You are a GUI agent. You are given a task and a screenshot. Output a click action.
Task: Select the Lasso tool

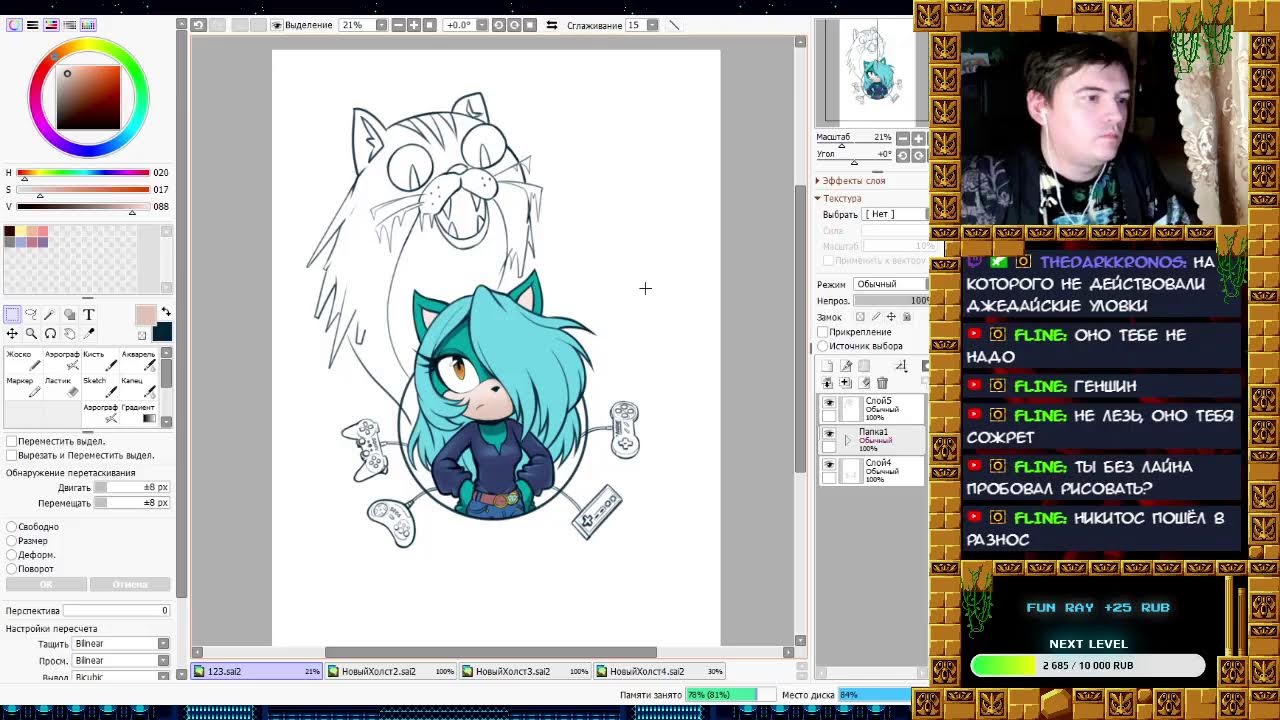[x=31, y=315]
